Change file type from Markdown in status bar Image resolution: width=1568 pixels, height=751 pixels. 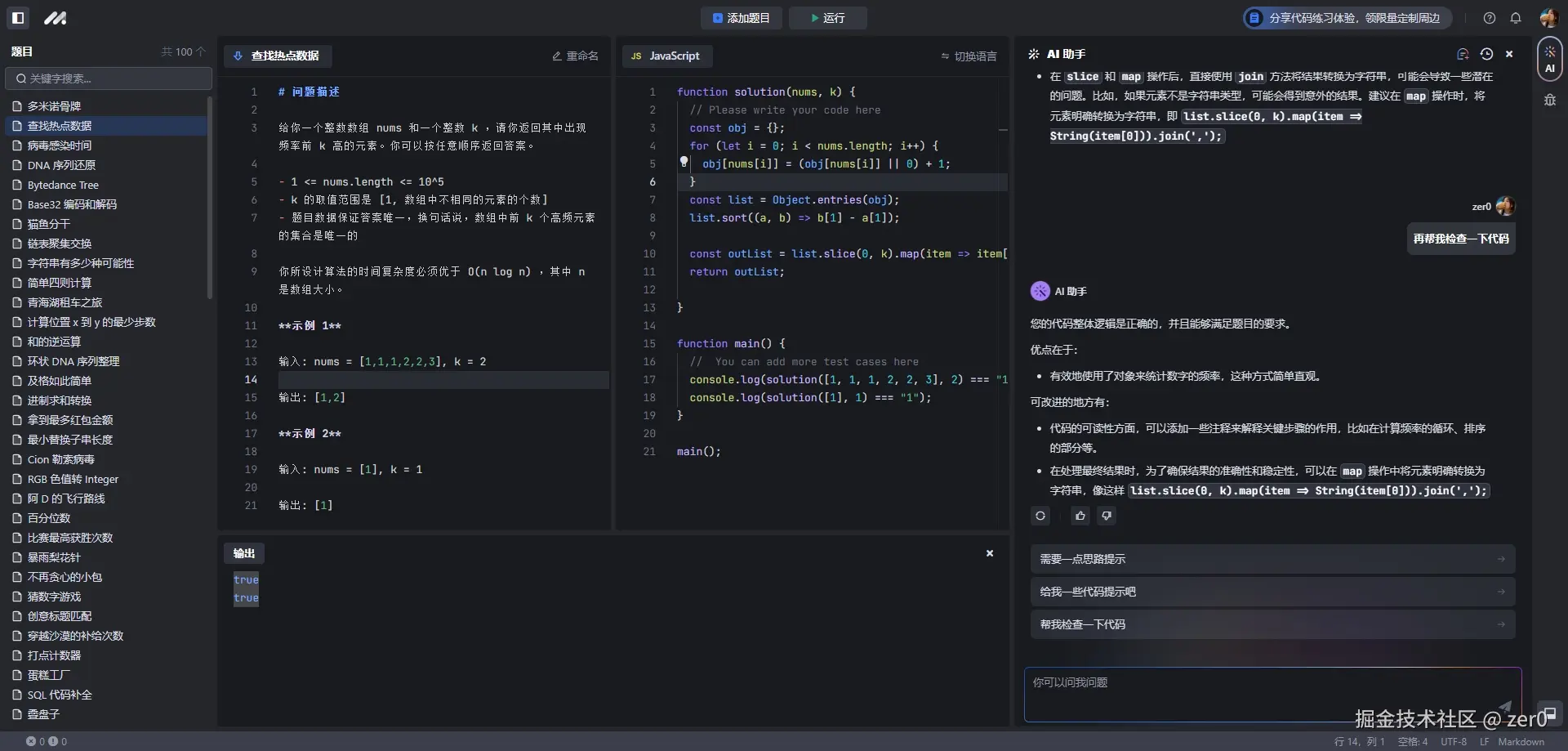click(x=1522, y=741)
